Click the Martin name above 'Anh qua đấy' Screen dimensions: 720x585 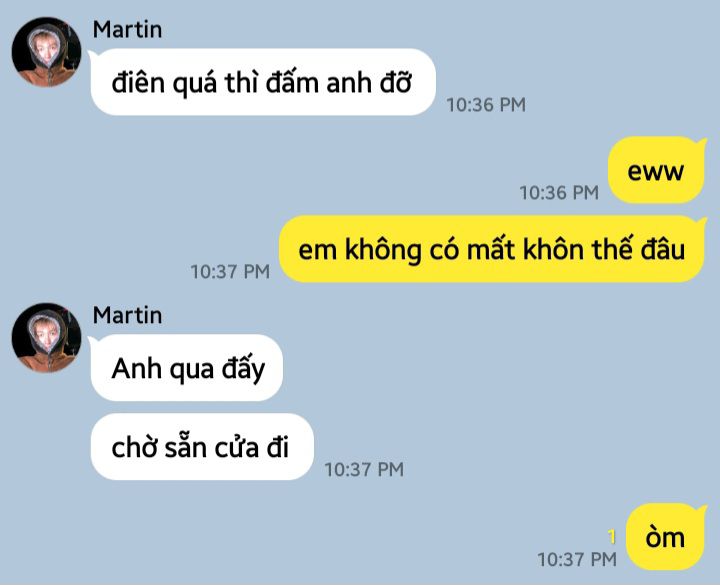[x=127, y=315]
